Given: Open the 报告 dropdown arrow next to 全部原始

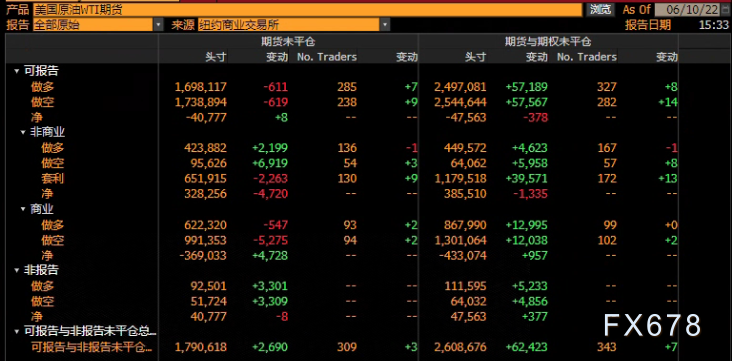Looking at the screenshot, I should [159, 24].
